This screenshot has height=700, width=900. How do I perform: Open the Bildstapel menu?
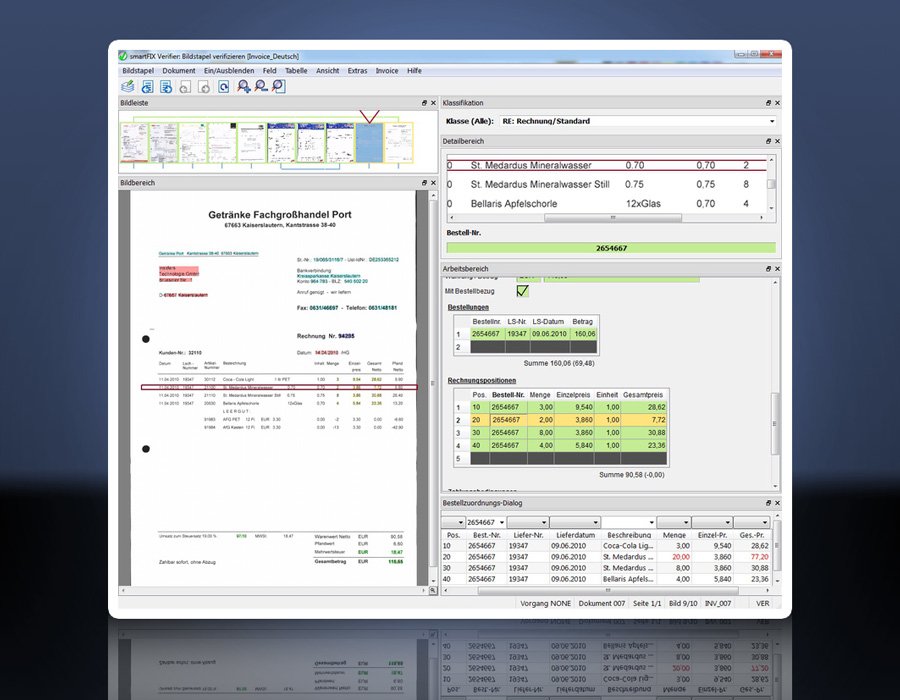point(138,71)
